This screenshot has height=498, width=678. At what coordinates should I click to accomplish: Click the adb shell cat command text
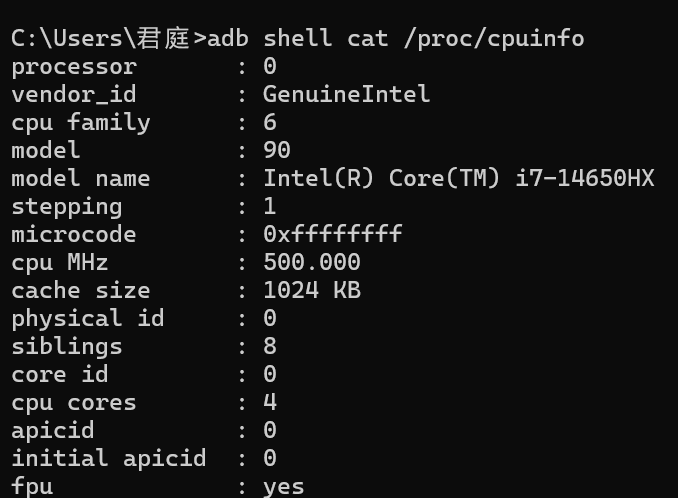click(x=396, y=39)
